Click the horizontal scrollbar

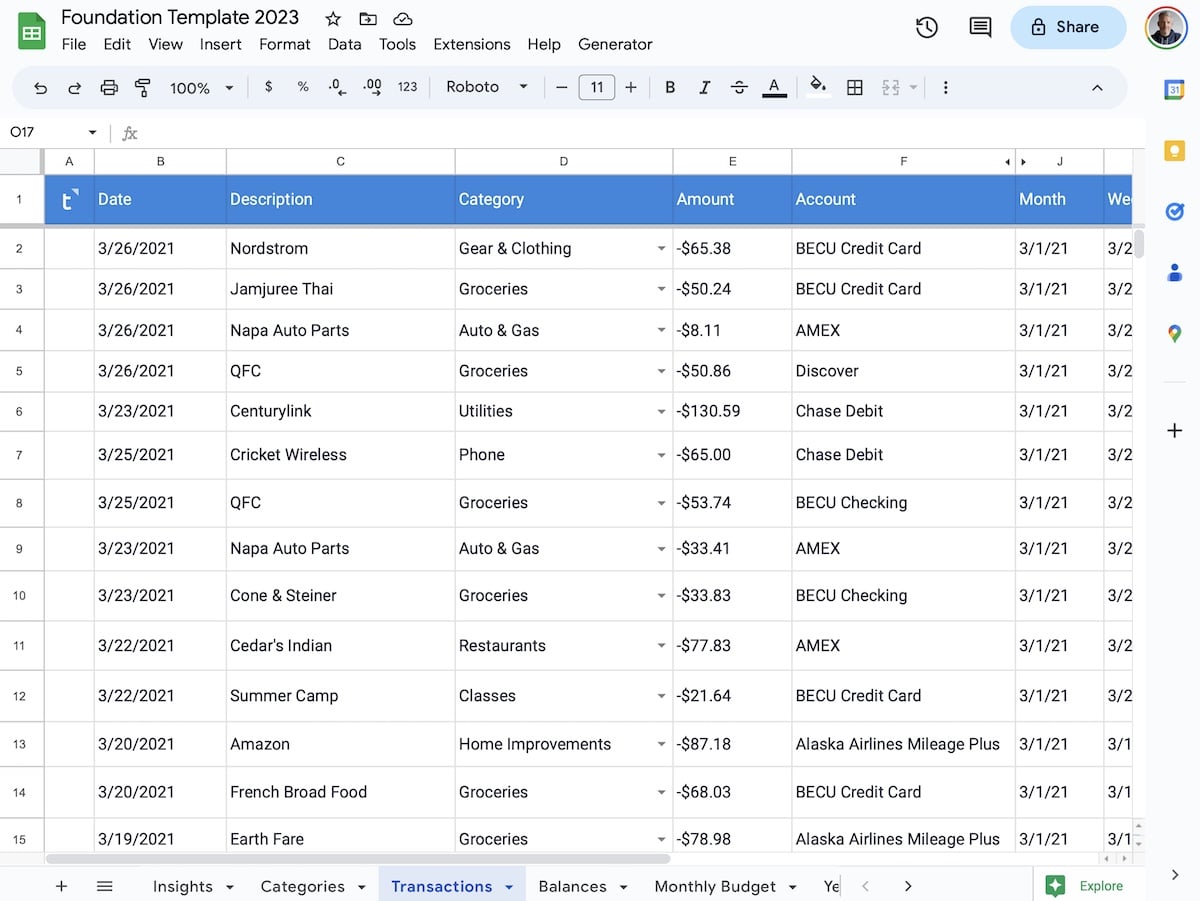pos(358,859)
